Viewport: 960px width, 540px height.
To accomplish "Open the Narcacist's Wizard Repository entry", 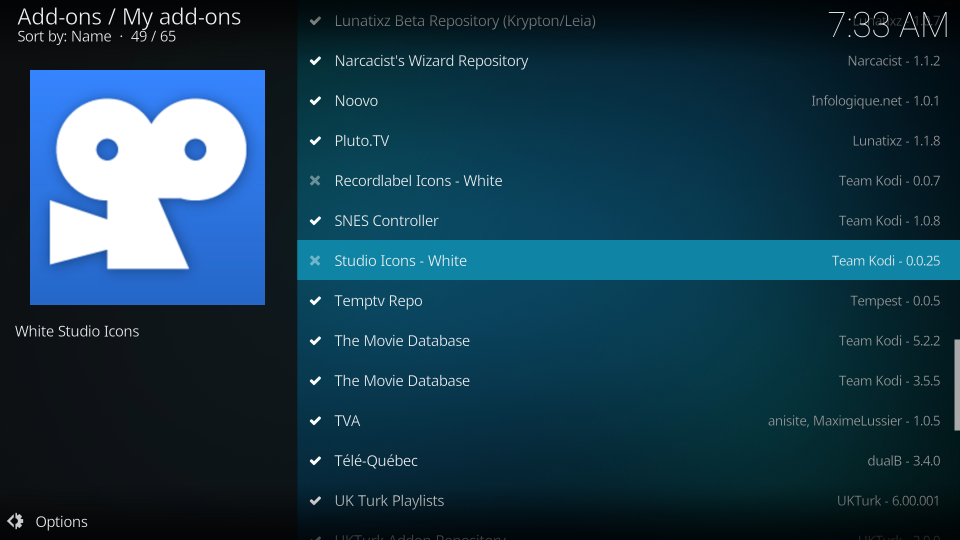I will [431, 61].
